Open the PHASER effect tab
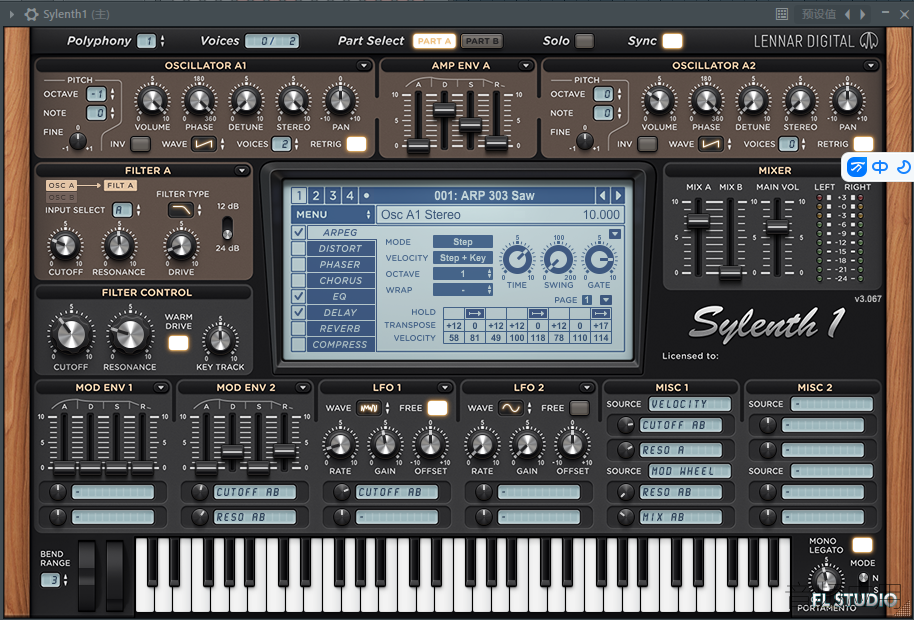Screen dimensions: 914x620 pyautogui.click(x=340, y=265)
